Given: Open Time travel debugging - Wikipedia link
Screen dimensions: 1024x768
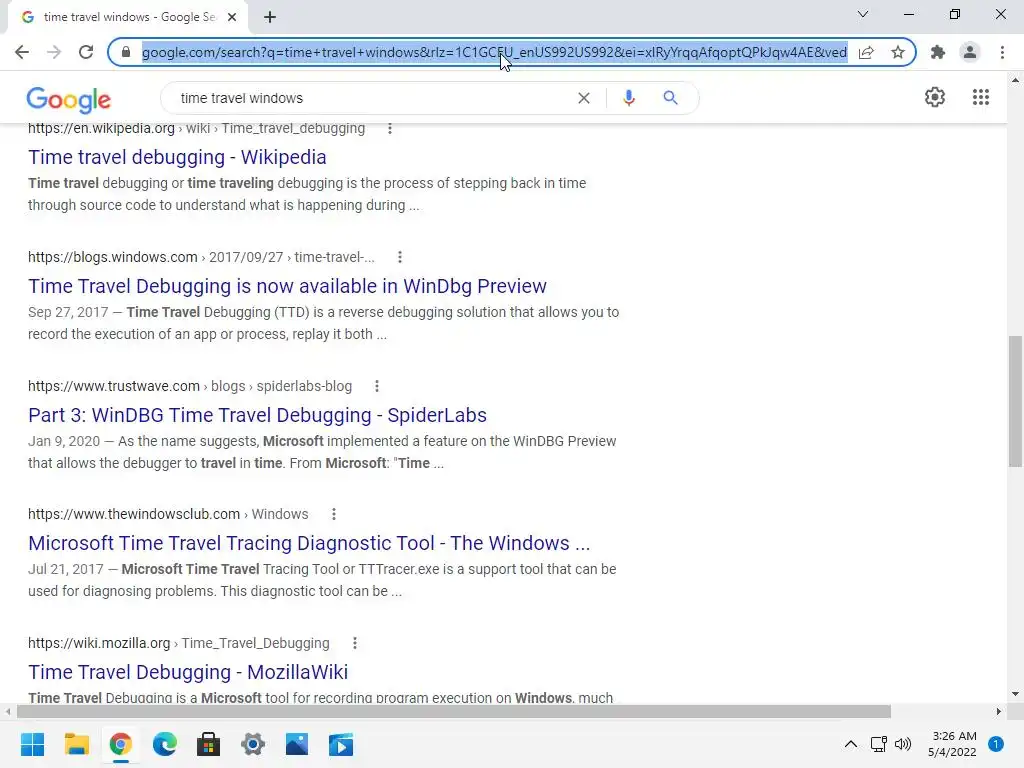Looking at the screenshot, I should coord(177,157).
